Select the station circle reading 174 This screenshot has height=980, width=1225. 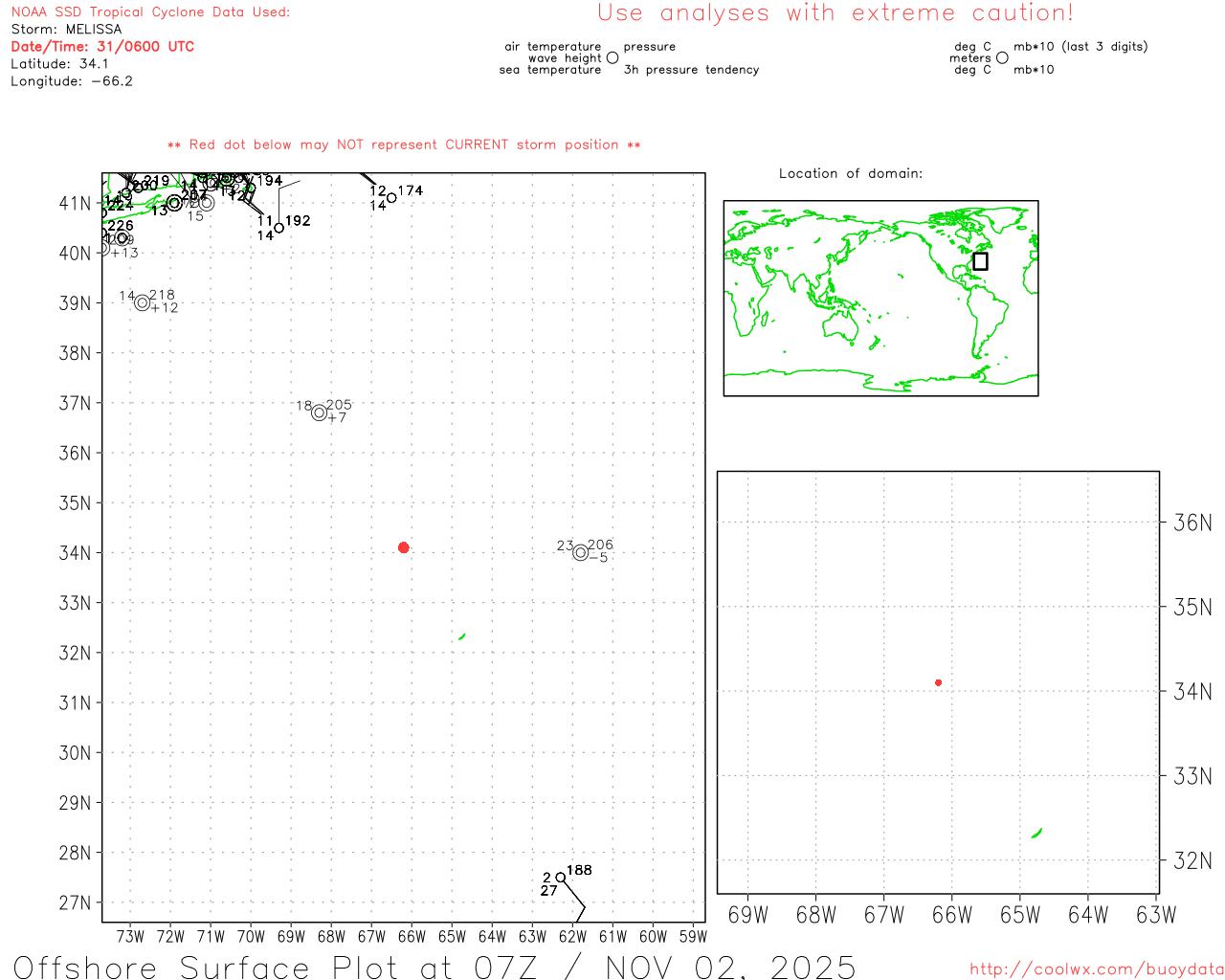[391, 198]
